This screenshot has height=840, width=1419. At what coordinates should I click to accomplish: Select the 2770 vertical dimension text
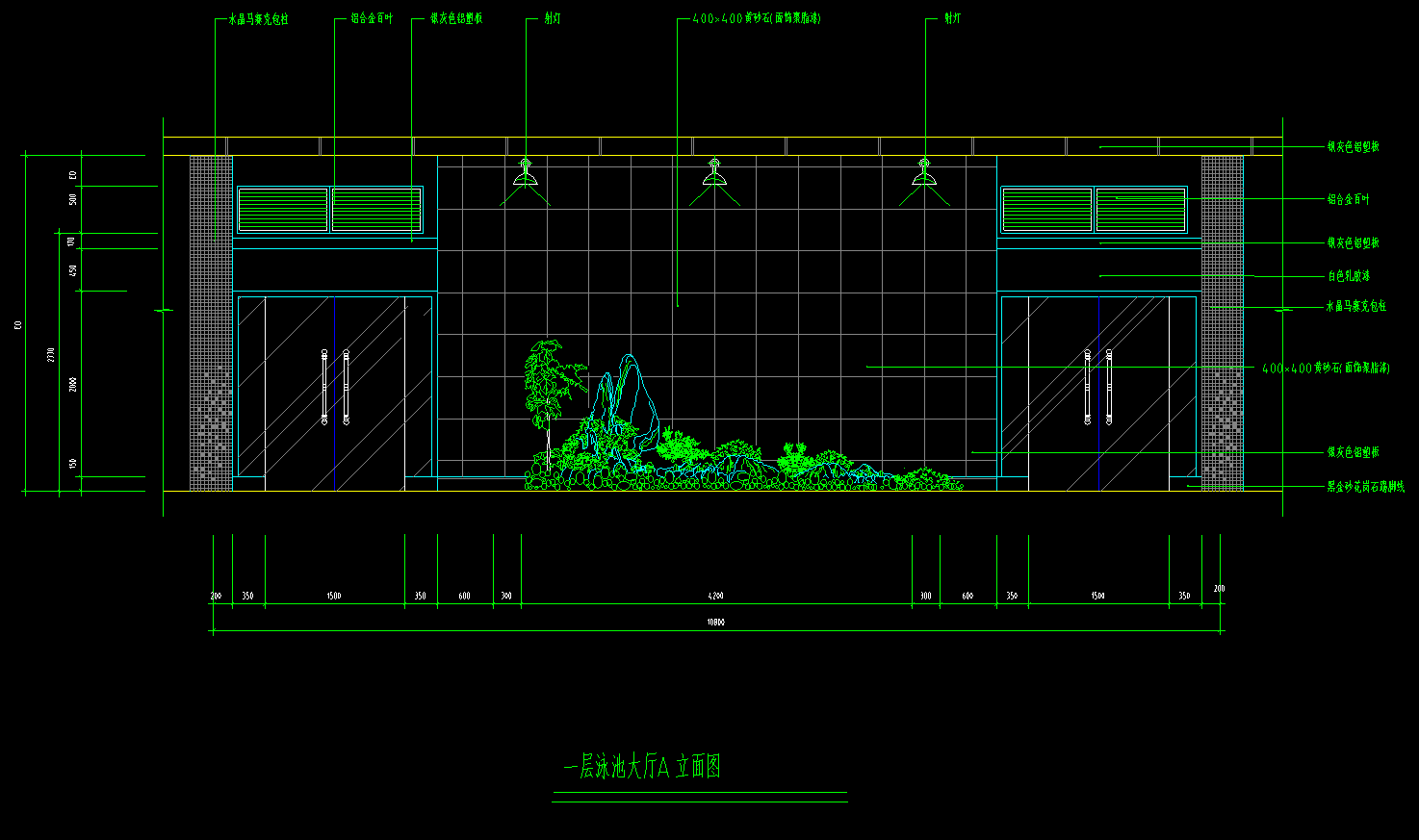coord(51,354)
